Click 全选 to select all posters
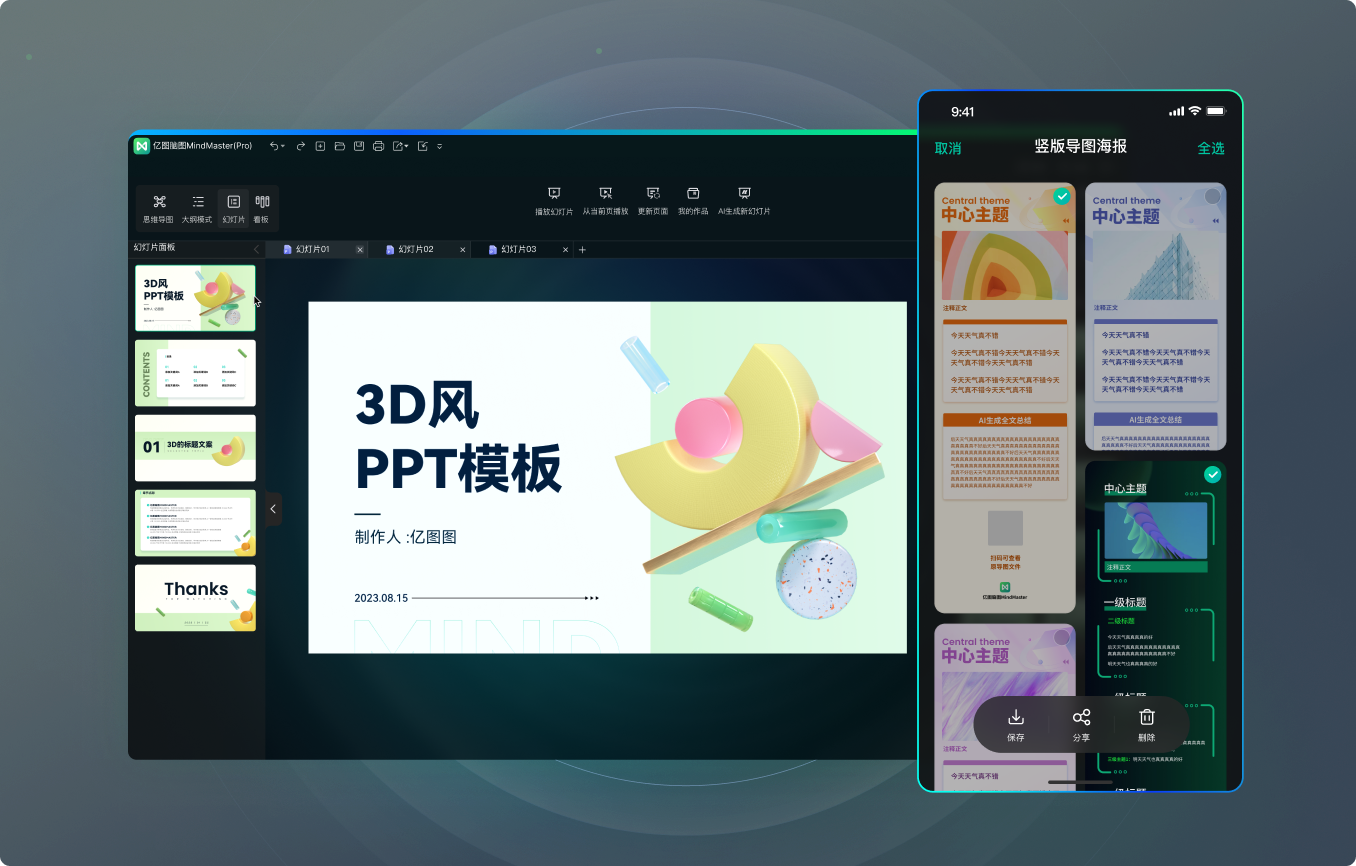The width and height of the screenshot is (1356, 866). point(1211,148)
